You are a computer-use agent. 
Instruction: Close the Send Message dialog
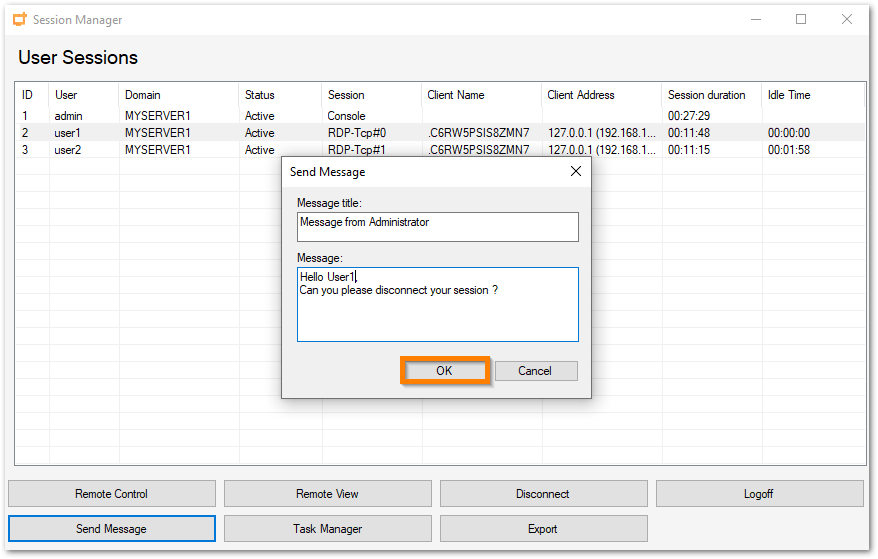[x=575, y=171]
